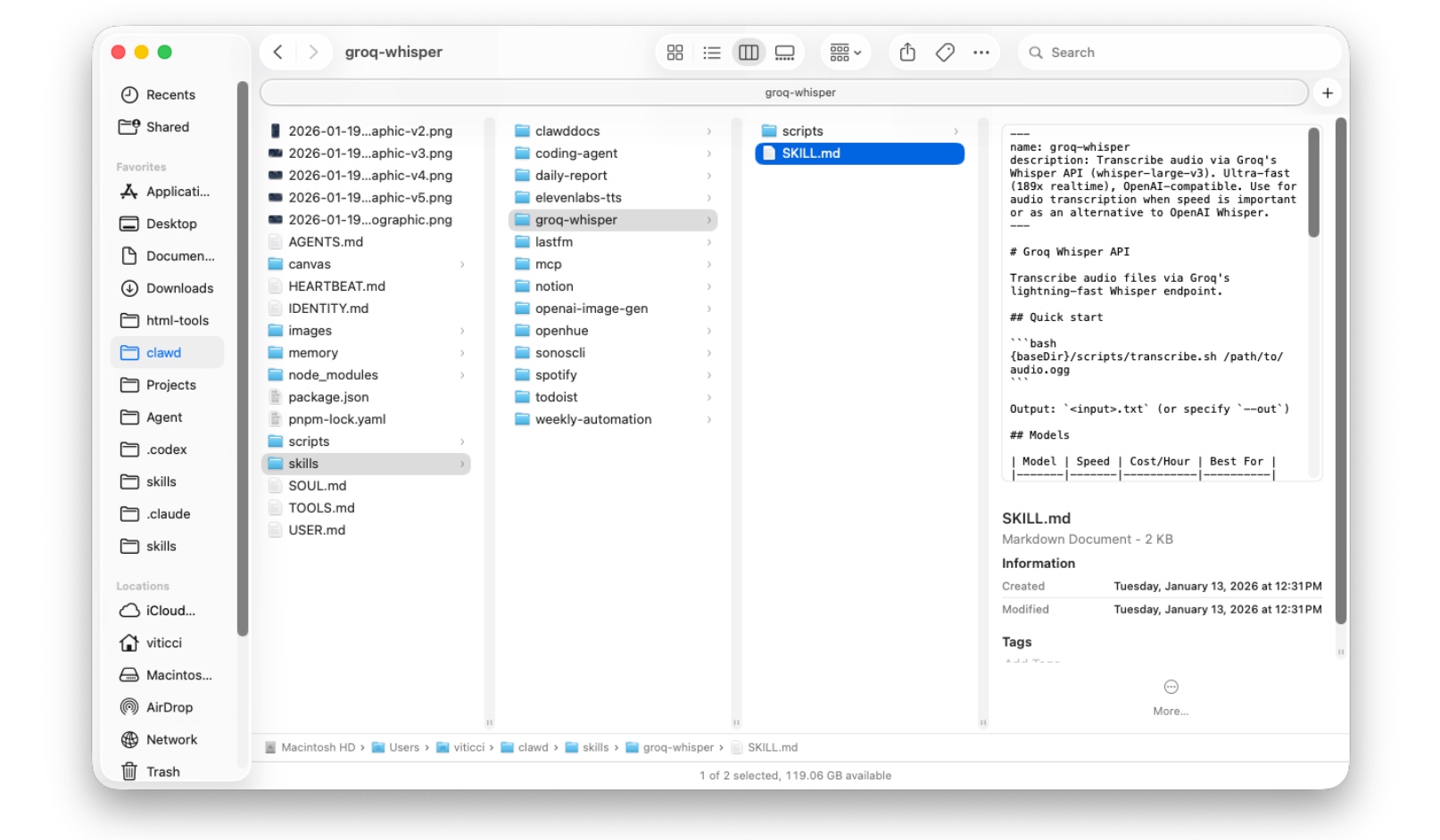Screen dimensions: 1440x840
Task: Expand the images folder chevron
Action: pyautogui.click(x=462, y=331)
